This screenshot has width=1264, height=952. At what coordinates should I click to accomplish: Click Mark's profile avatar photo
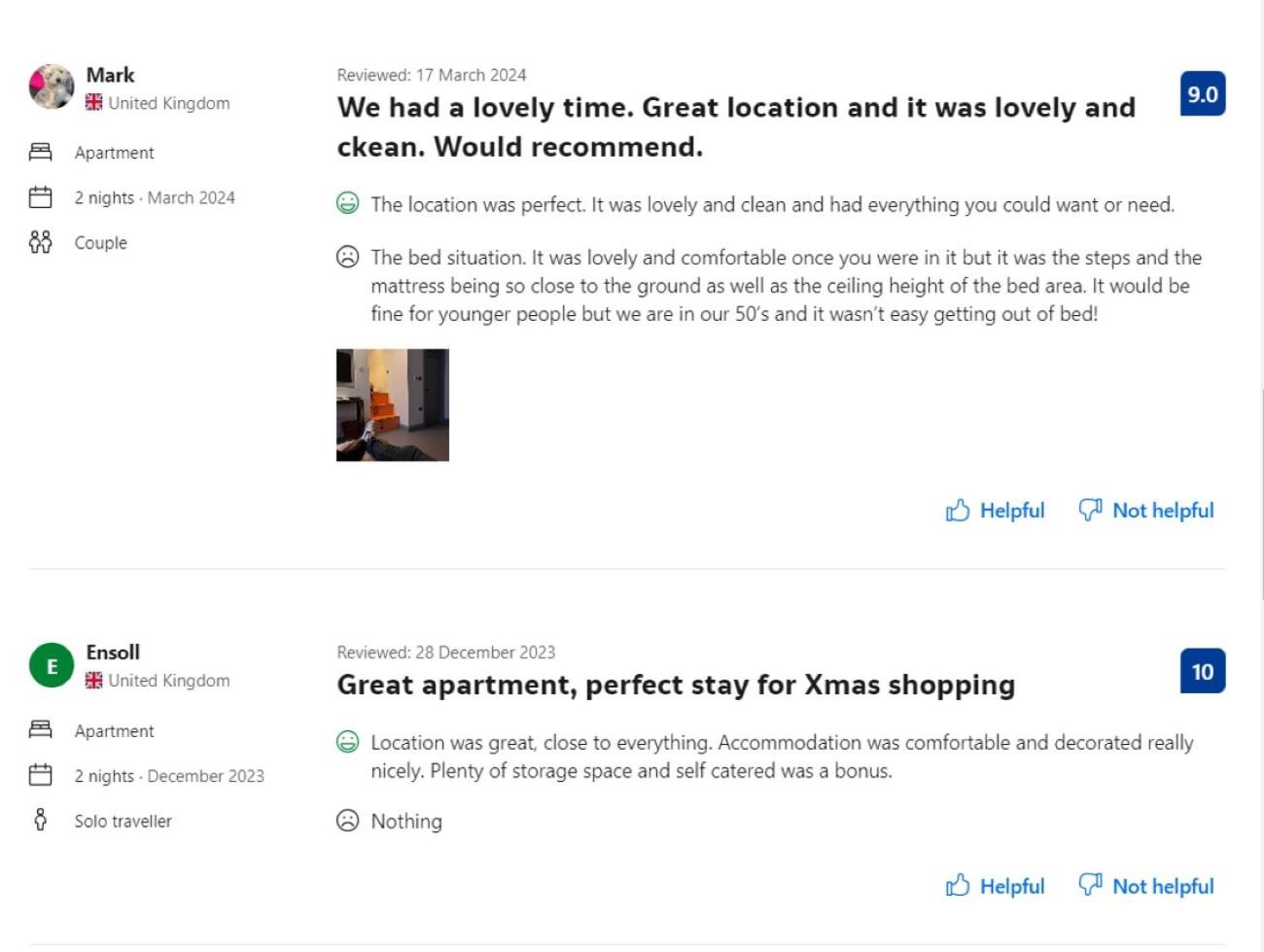click(52, 88)
